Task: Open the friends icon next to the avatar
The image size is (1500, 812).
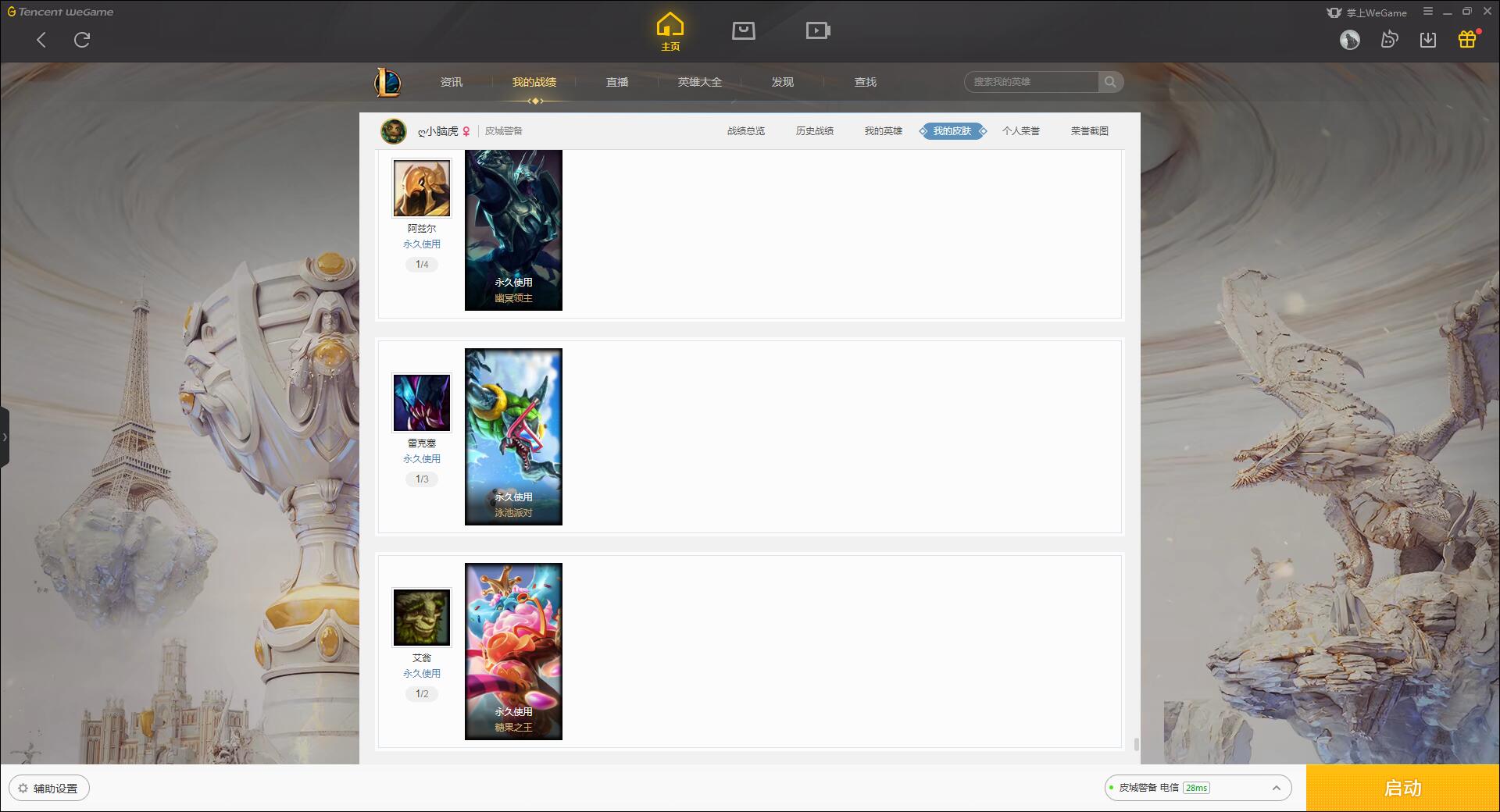Action: pyautogui.click(x=1389, y=40)
